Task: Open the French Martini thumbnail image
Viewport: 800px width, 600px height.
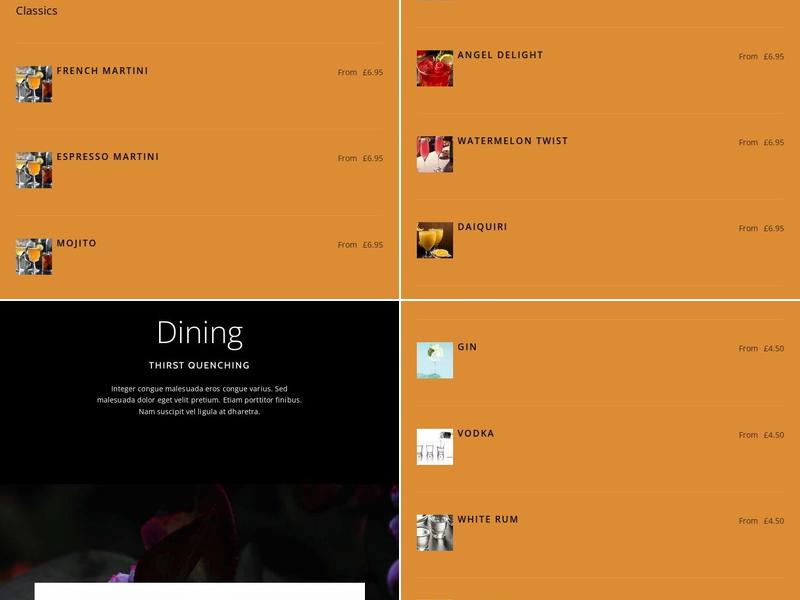Action: coord(34,84)
